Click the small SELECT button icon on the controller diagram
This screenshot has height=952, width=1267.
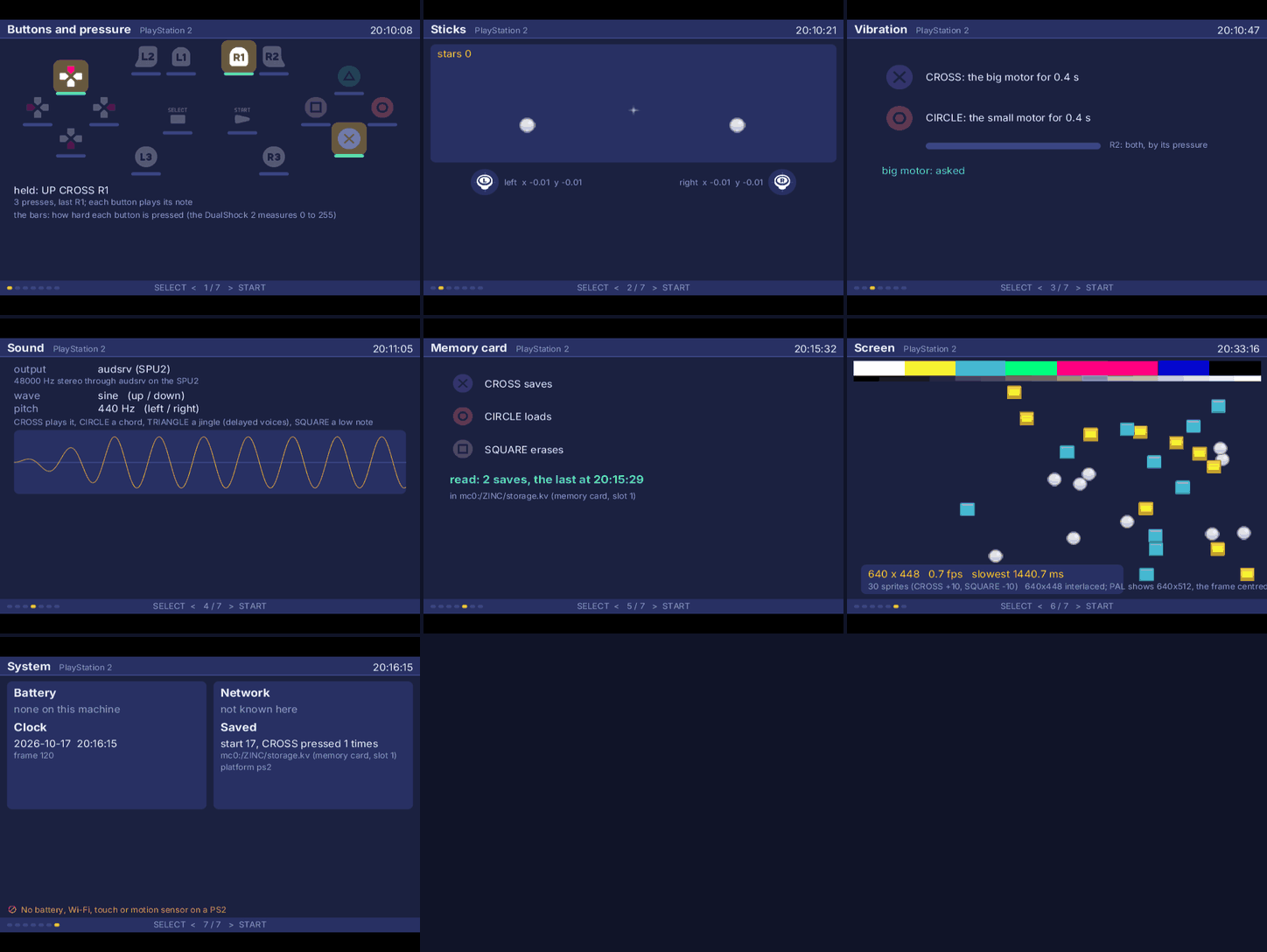(178, 116)
